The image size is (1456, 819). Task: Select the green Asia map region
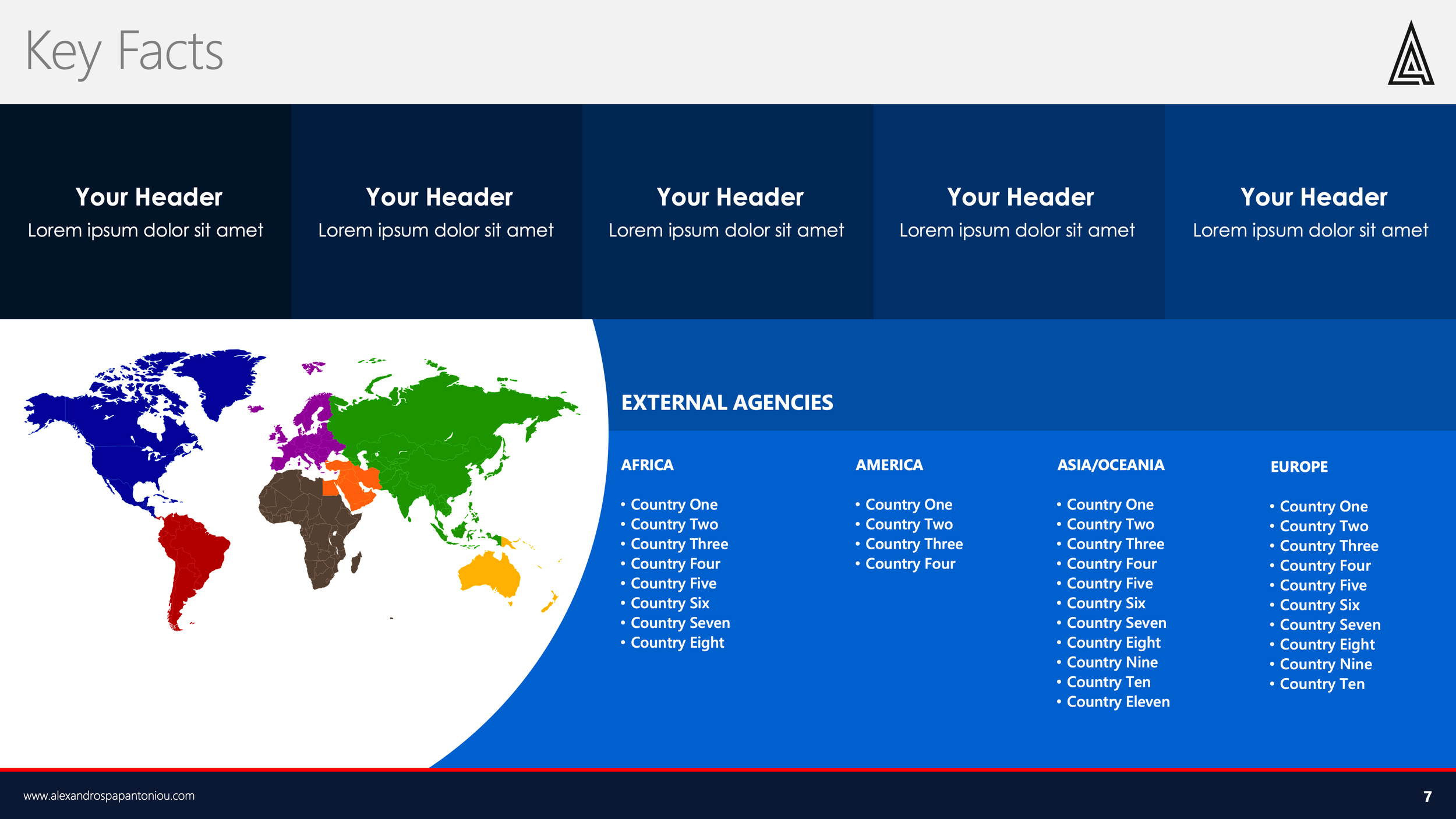pyautogui.click(x=431, y=431)
